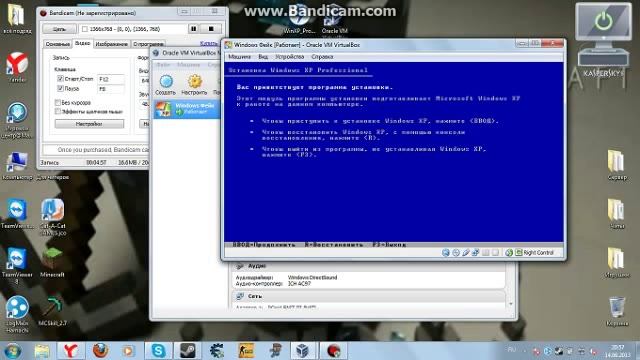
Task: Open the LogMeIn Hamachi desktop shortcut
Action: point(17,314)
